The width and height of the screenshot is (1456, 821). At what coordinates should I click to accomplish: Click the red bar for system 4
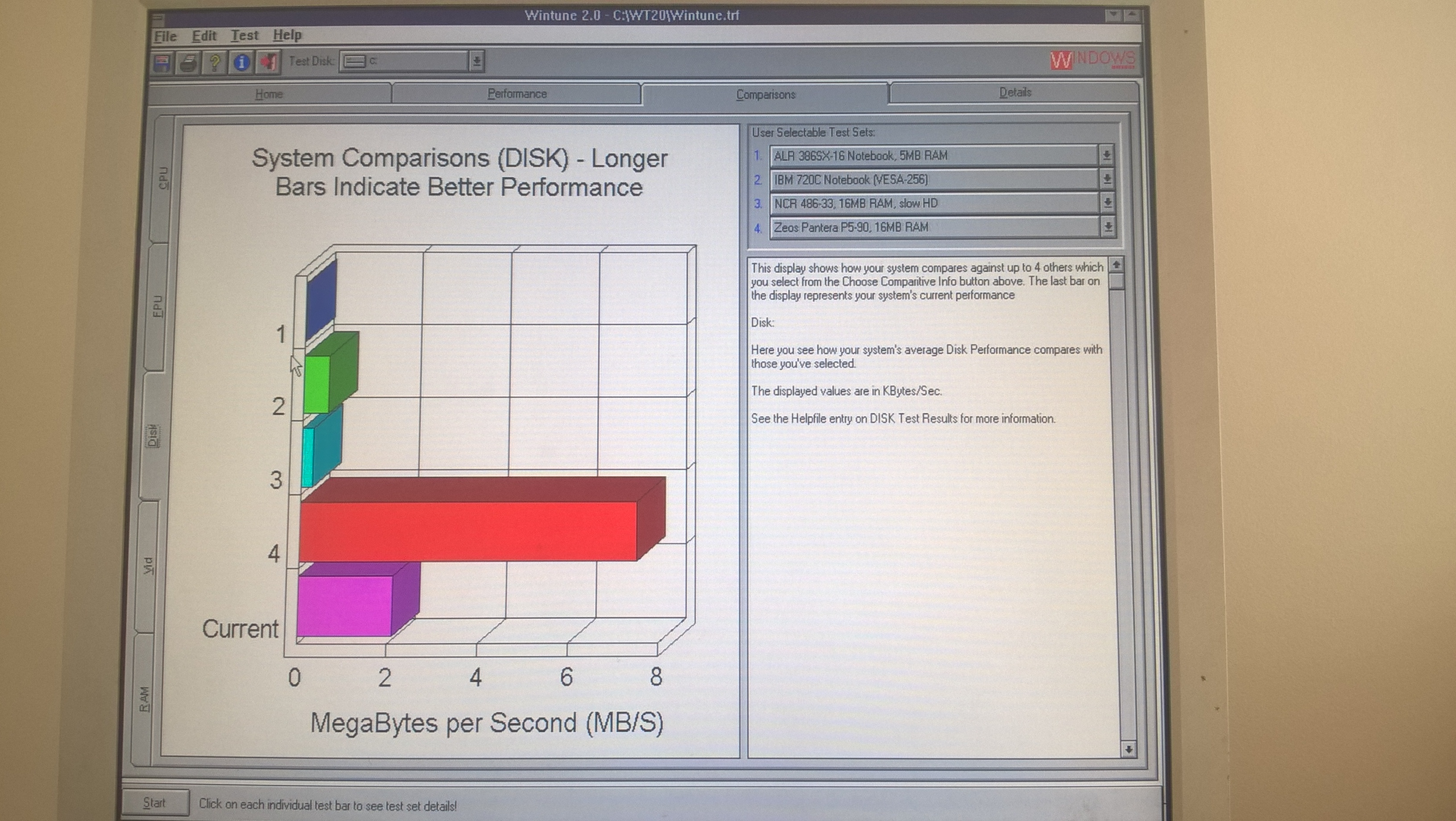point(468,531)
